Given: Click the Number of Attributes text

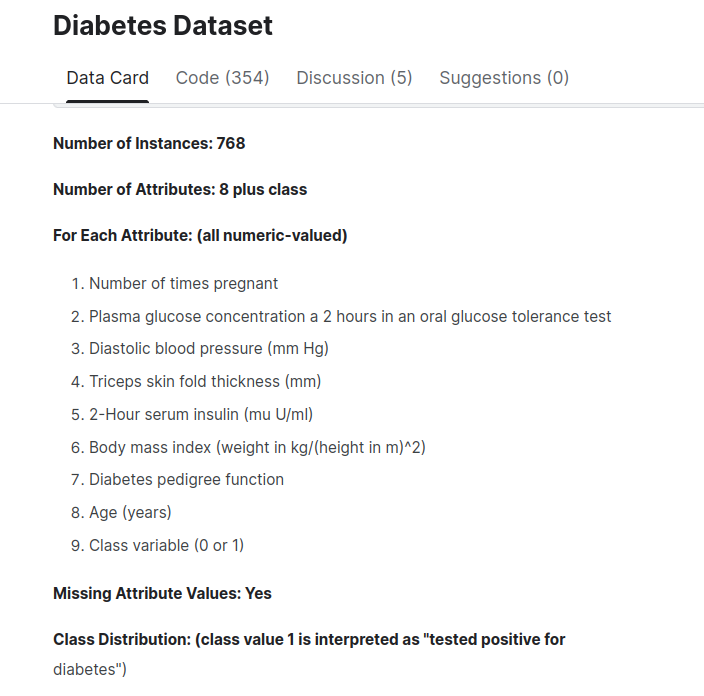Looking at the screenshot, I should tap(180, 189).
